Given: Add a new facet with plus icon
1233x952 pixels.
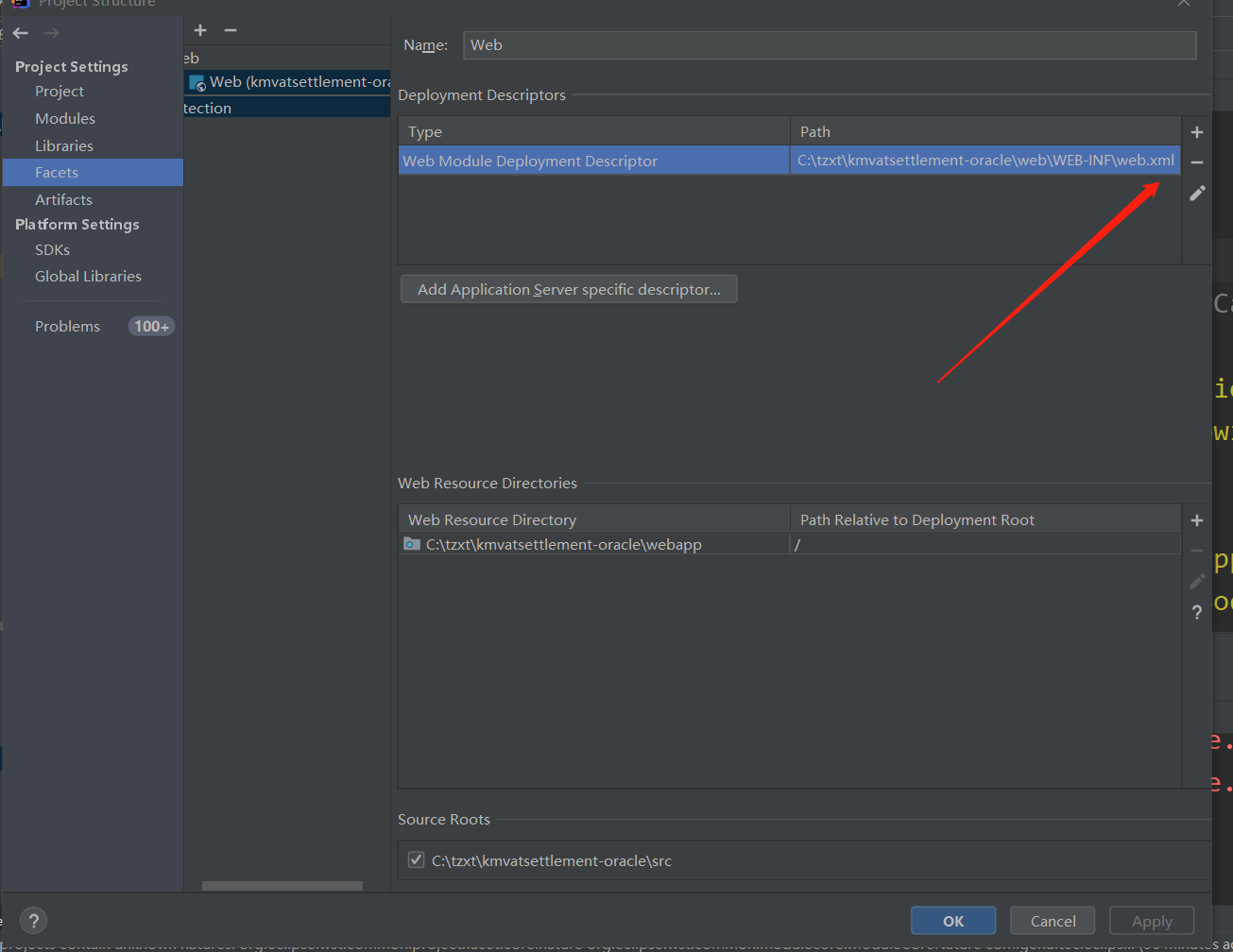Looking at the screenshot, I should (200, 30).
